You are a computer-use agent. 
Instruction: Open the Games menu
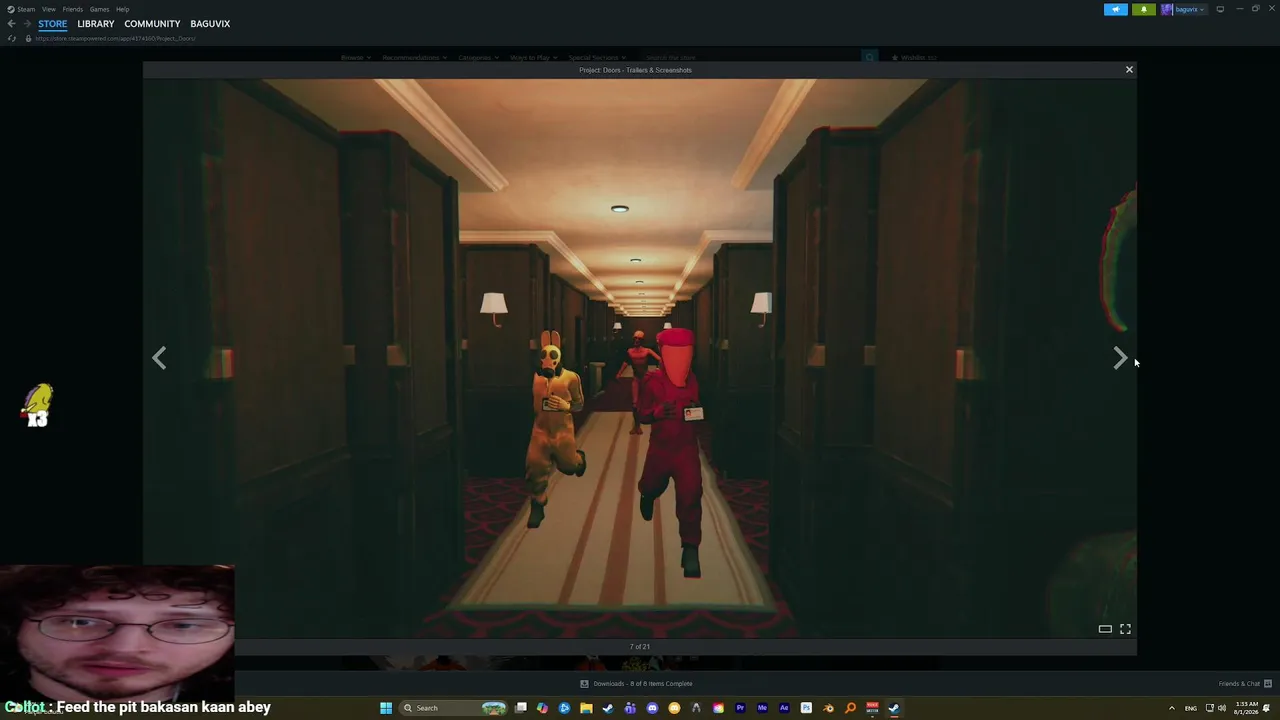[99, 9]
